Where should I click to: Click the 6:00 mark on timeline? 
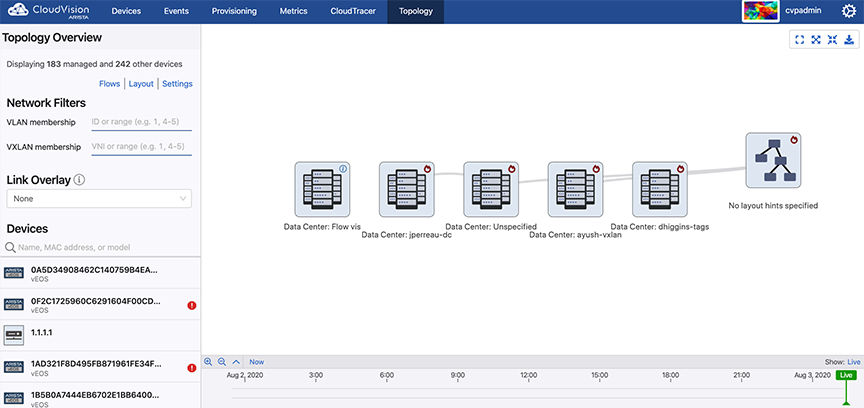(x=387, y=375)
